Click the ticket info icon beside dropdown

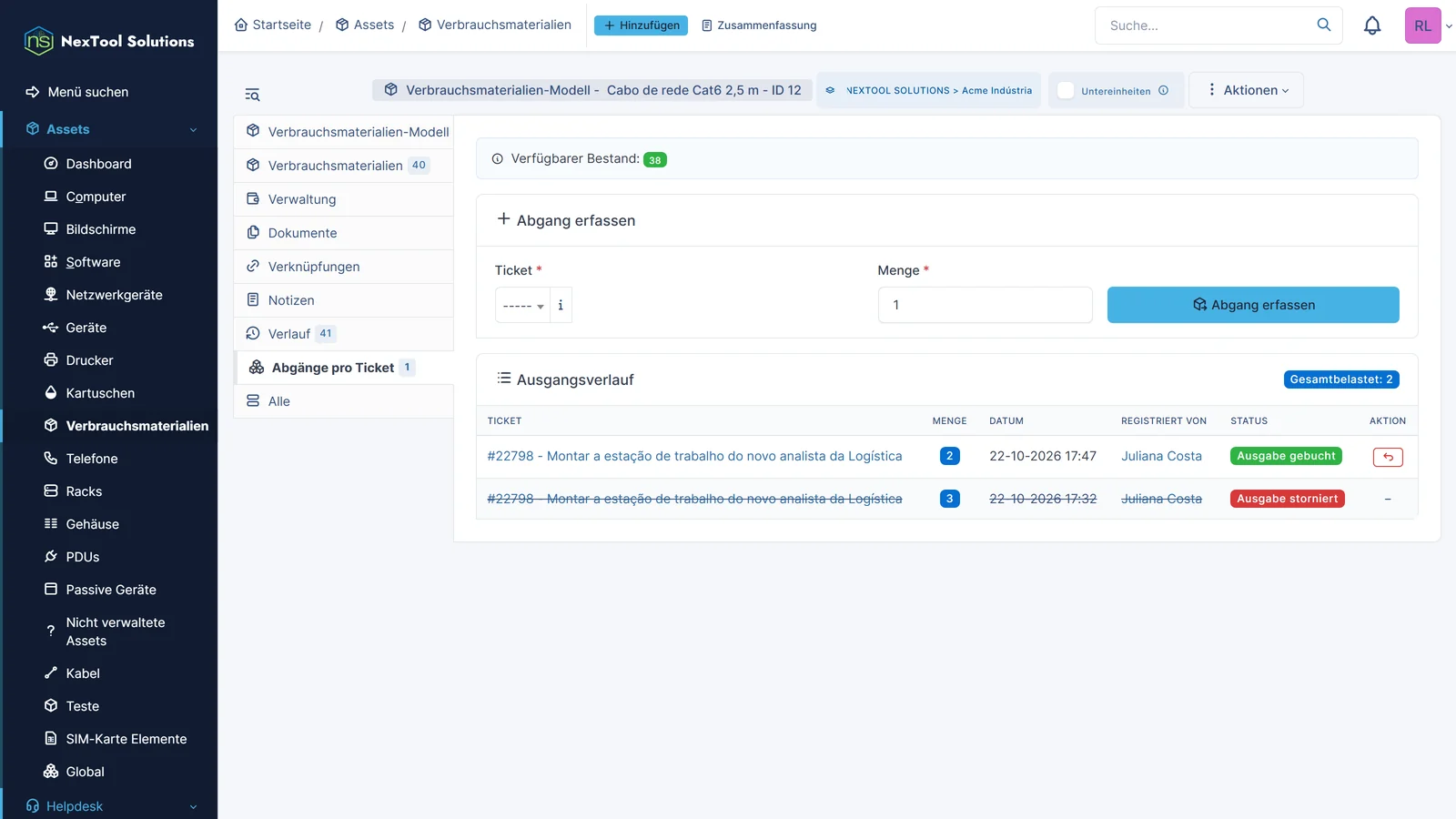[x=561, y=305]
